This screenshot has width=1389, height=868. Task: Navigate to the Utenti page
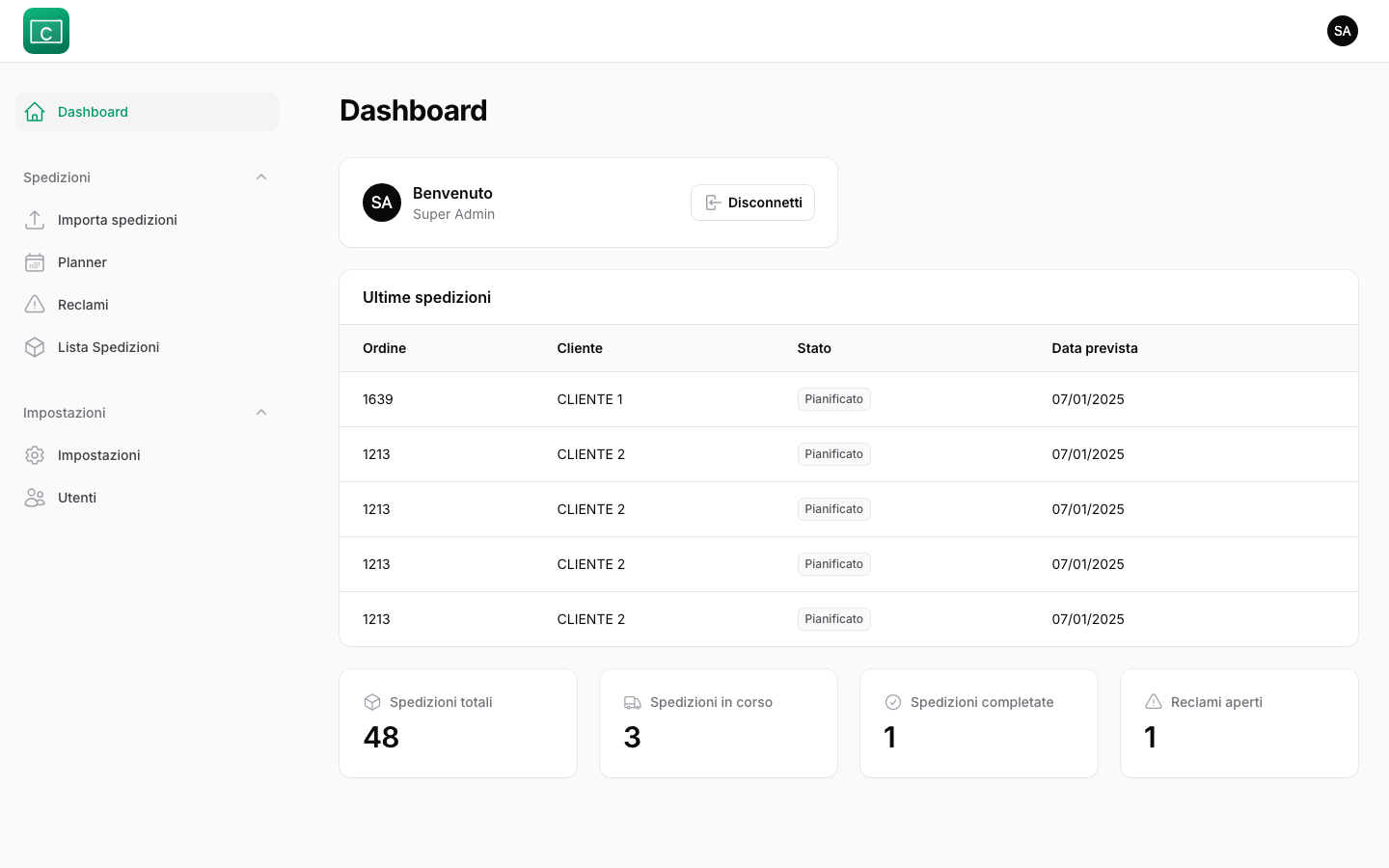pyautogui.click(x=76, y=498)
